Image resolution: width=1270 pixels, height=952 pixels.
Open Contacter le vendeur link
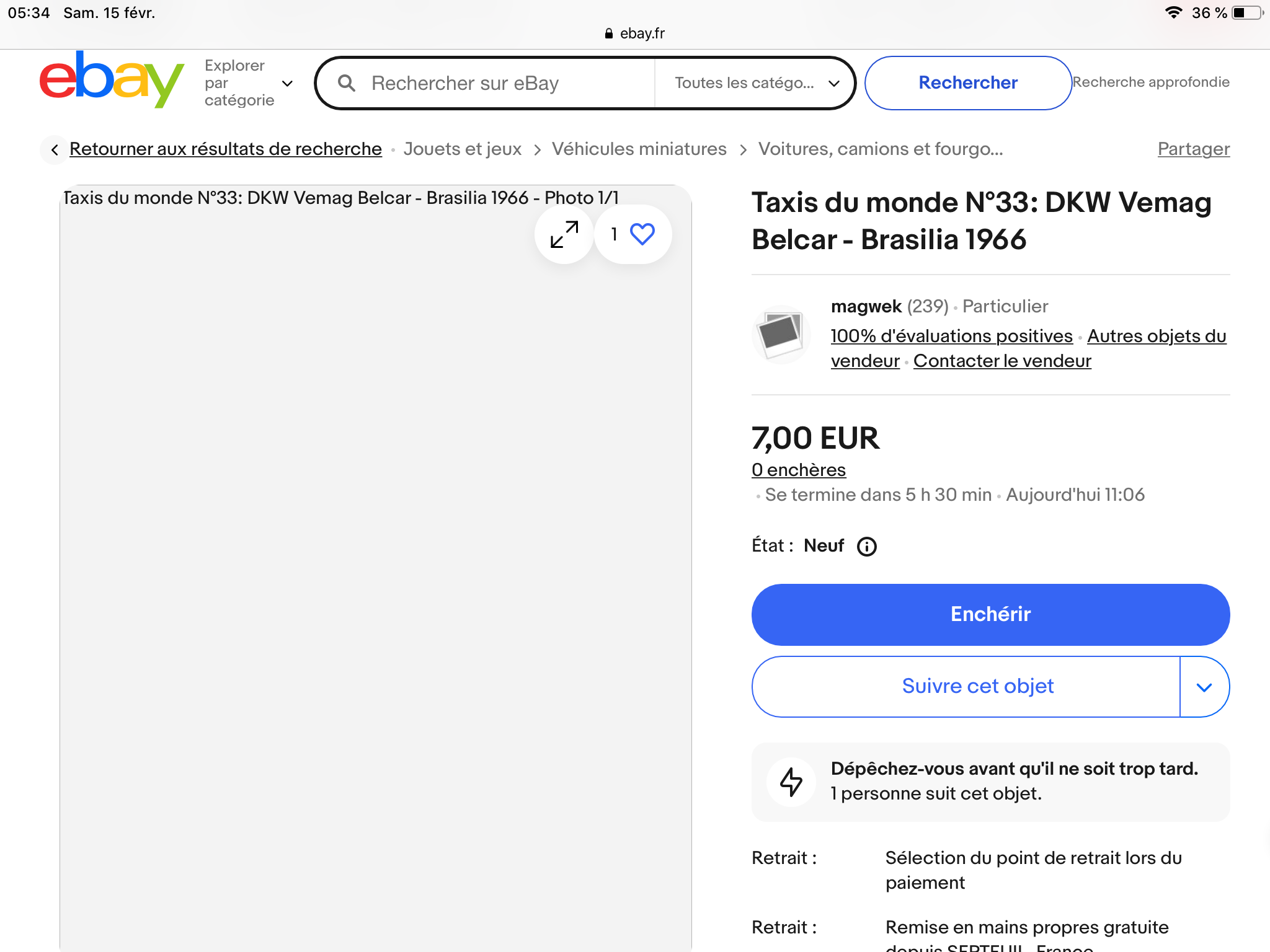1002,361
